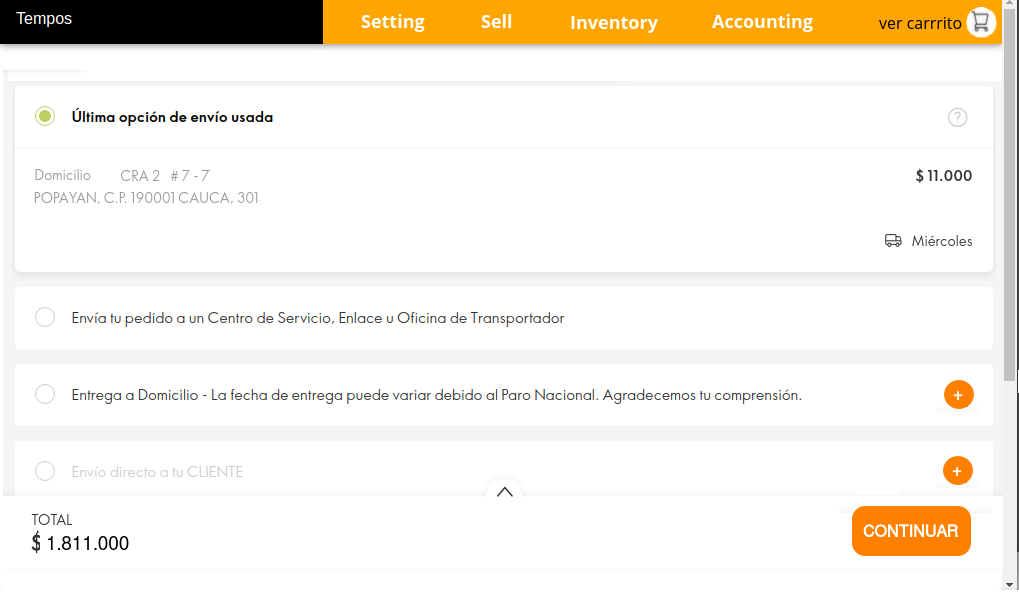
Task: Click the delivery truck icon
Action: point(893,241)
